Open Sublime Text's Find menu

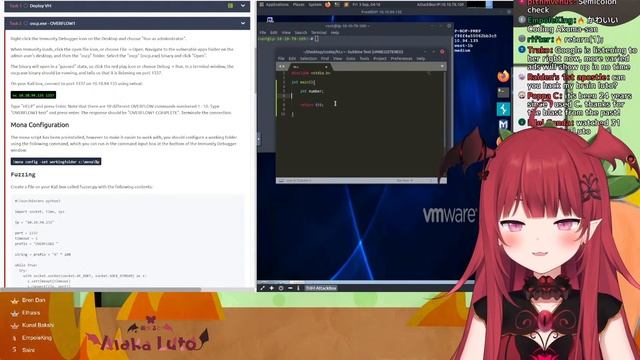click(x=325, y=59)
